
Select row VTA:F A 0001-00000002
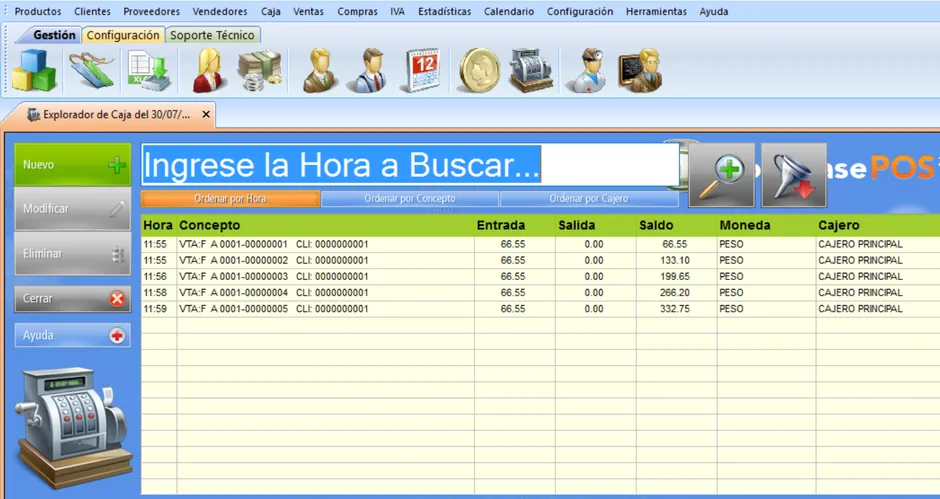pos(540,260)
